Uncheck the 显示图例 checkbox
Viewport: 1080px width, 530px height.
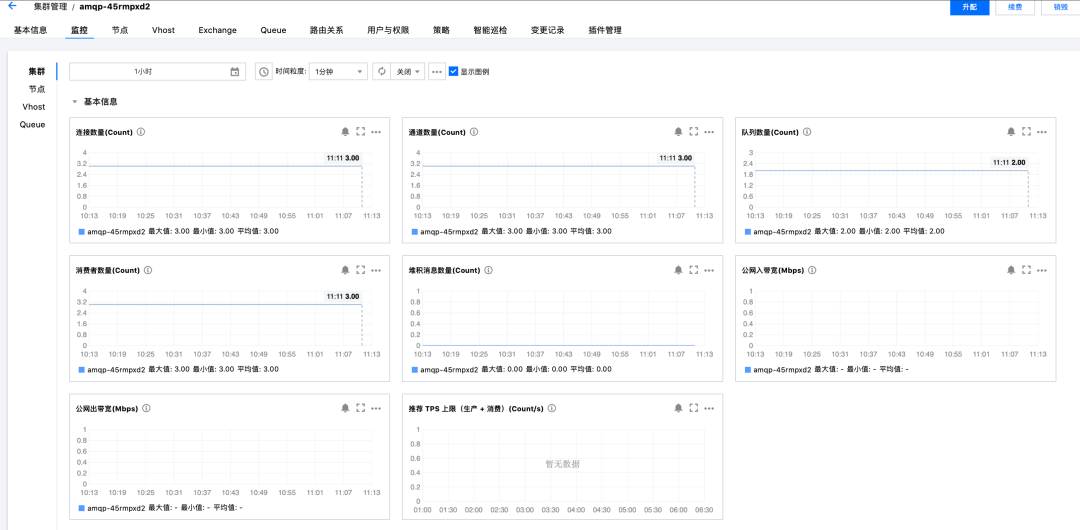[453, 71]
